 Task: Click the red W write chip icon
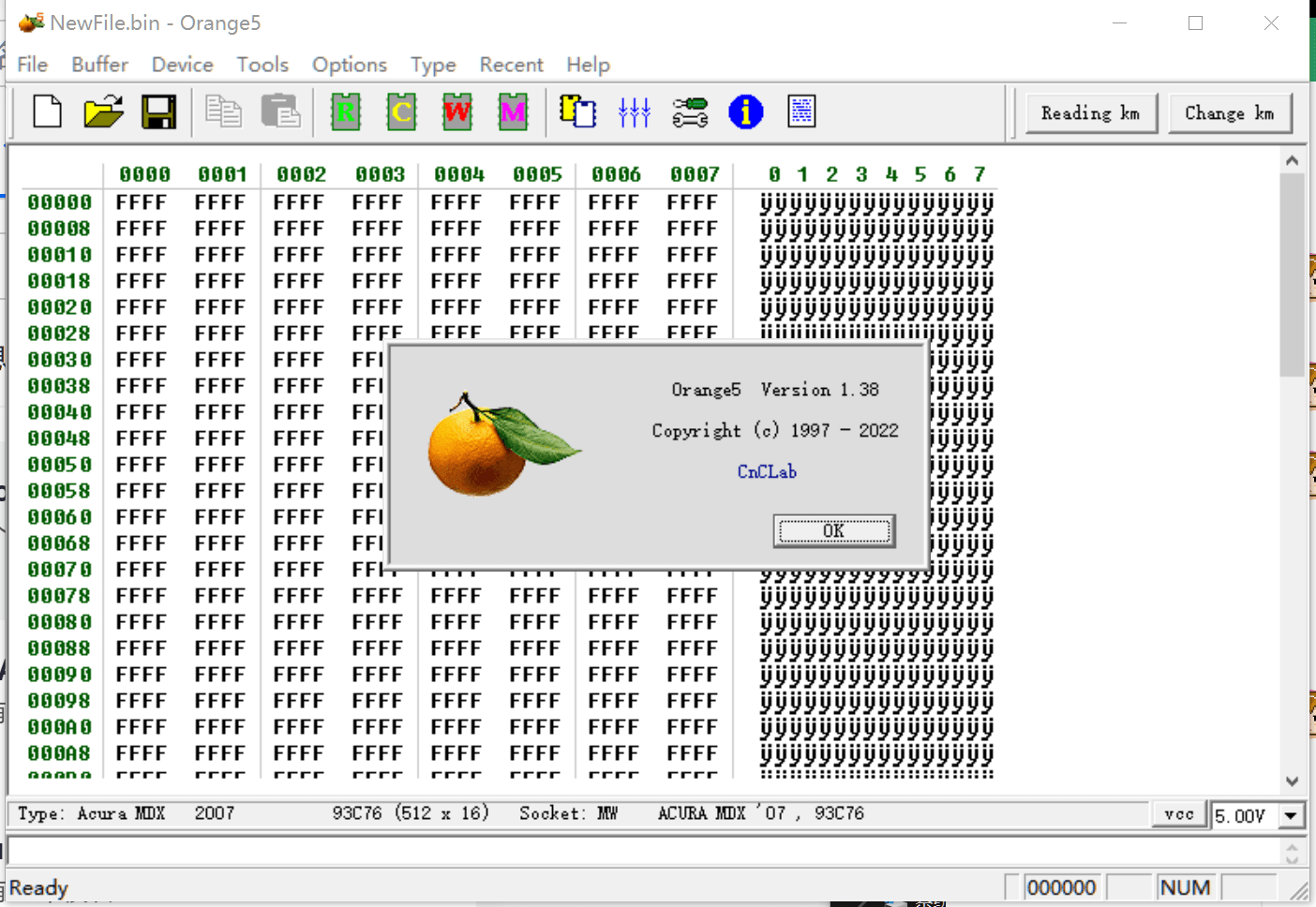(x=457, y=112)
